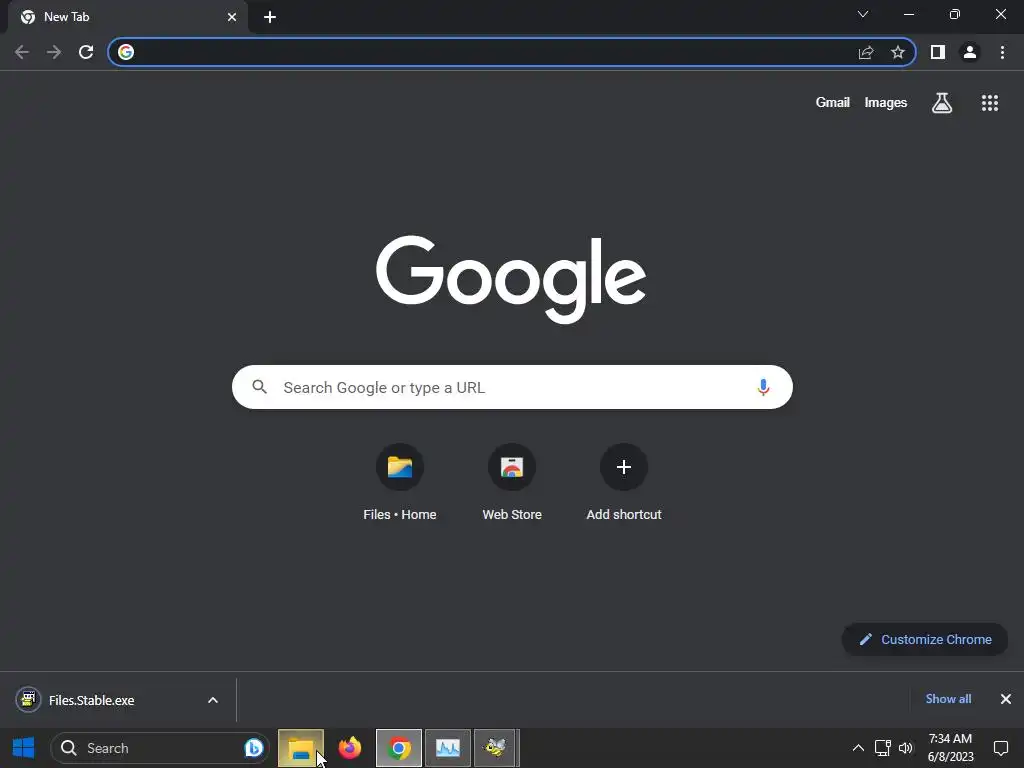Start voice search with microphone icon
The image size is (1024, 768).
(x=763, y=387)
